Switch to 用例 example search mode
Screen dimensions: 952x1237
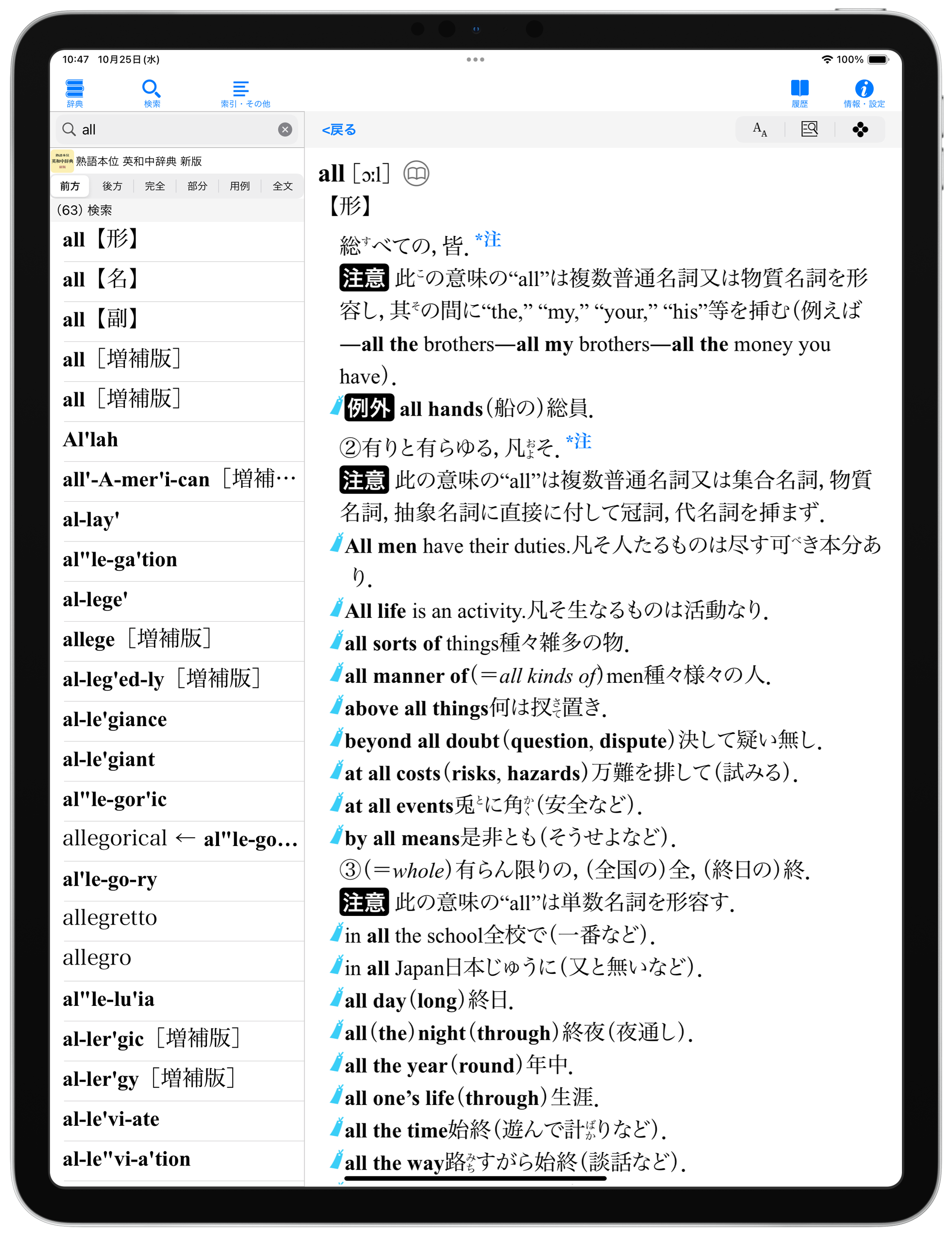(239, 186)
